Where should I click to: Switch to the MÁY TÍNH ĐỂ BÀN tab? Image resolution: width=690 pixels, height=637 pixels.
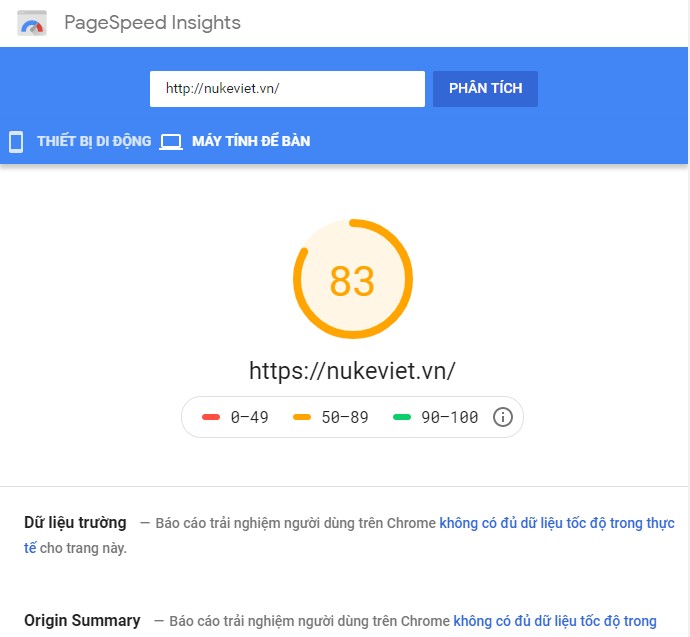251,141
